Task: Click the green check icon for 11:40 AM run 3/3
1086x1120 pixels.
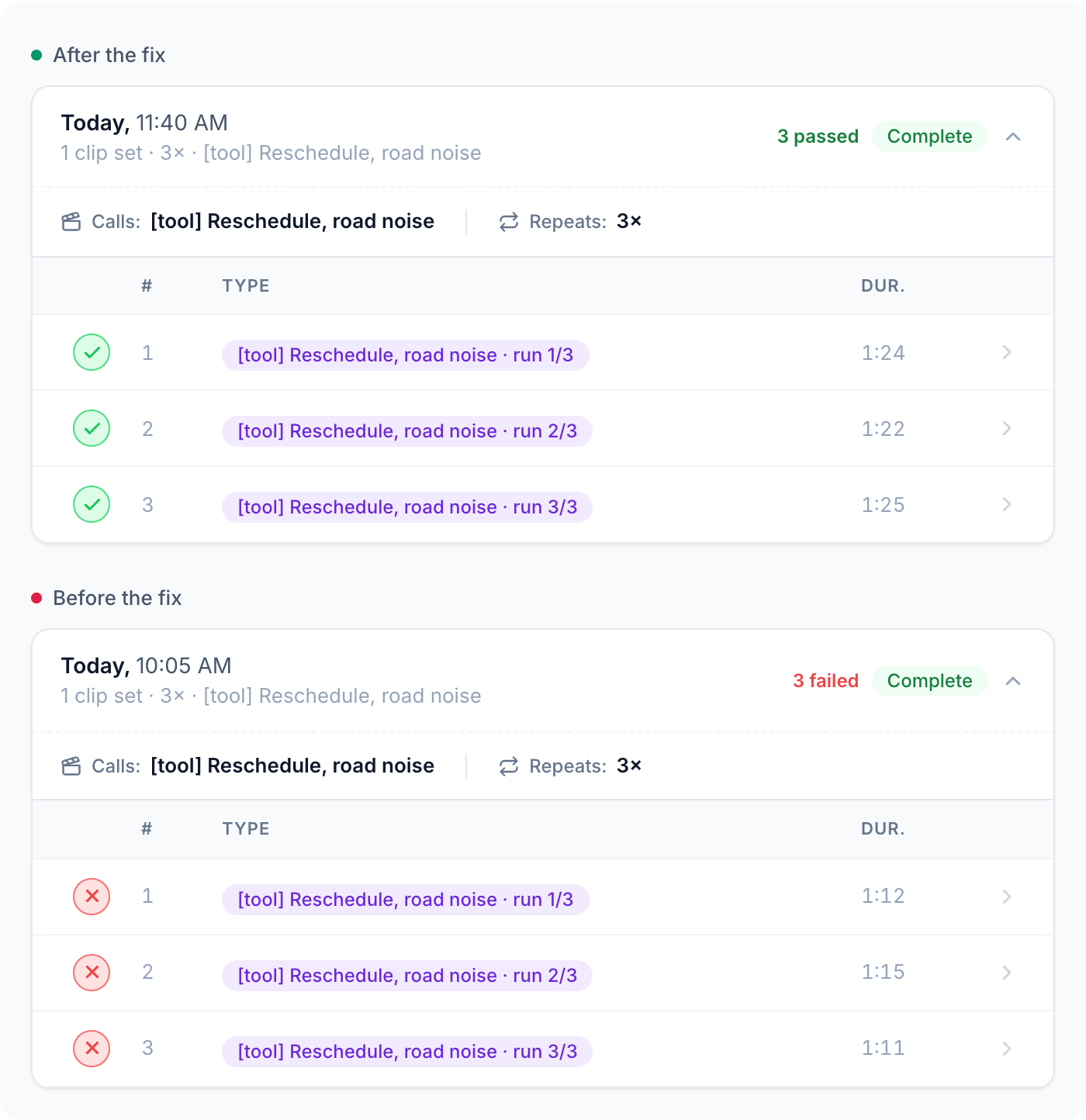Action: [92, 504]
